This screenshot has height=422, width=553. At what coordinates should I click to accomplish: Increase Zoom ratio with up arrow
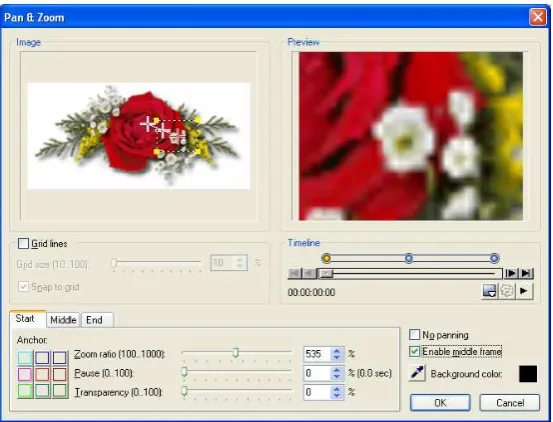337,350
